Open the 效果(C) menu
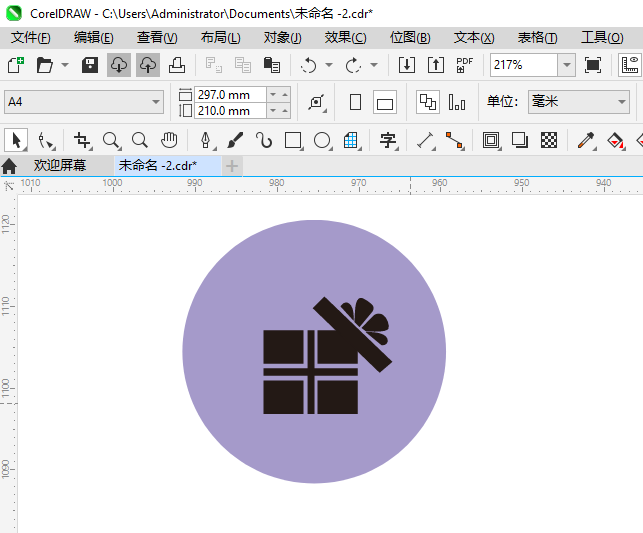 click(346, 38)
